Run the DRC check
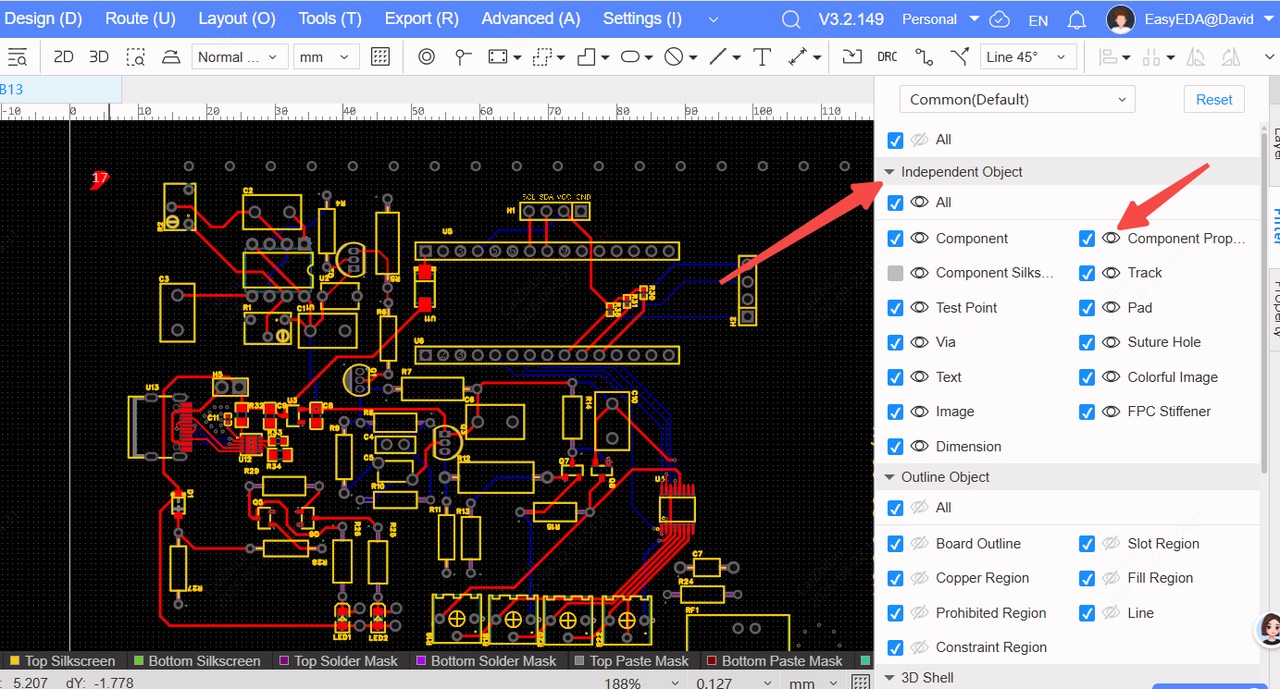This screenshot has width=1280, height=689. click(x=887, y=57)
